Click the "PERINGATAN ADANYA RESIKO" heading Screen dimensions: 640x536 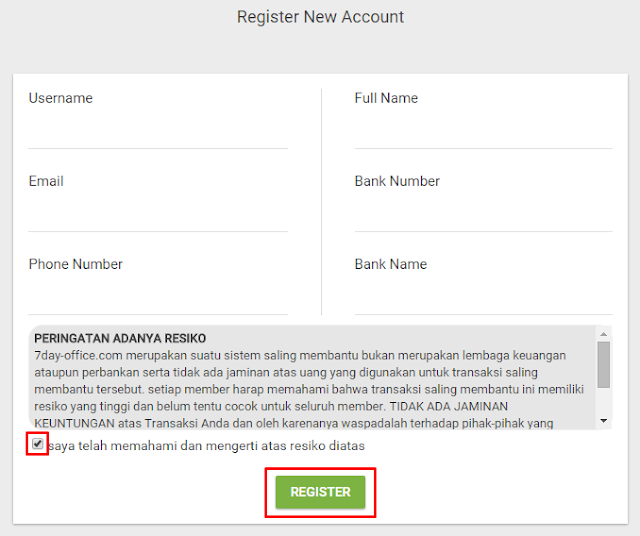(120, 339)
